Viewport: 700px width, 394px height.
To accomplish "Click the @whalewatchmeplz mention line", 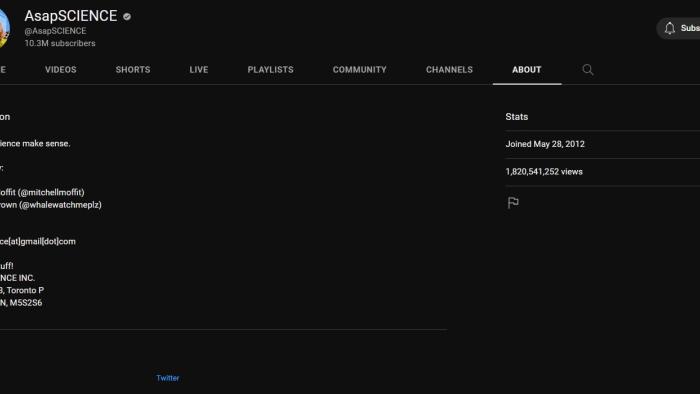I will [x=50, y=205].
